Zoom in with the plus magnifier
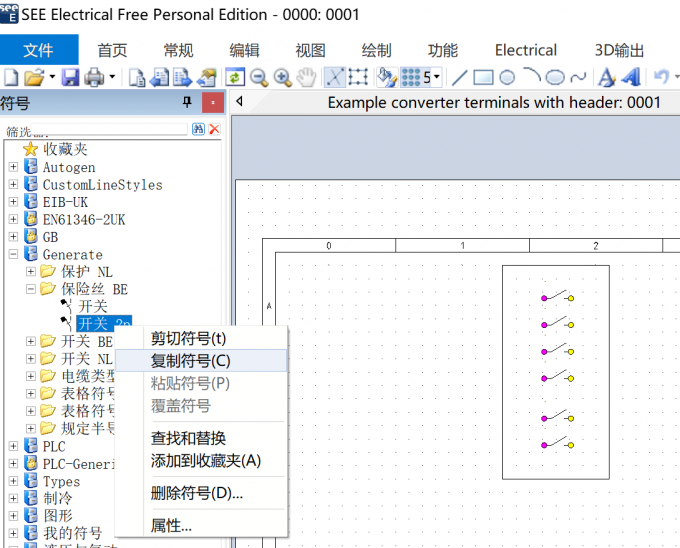 point(283,78)
